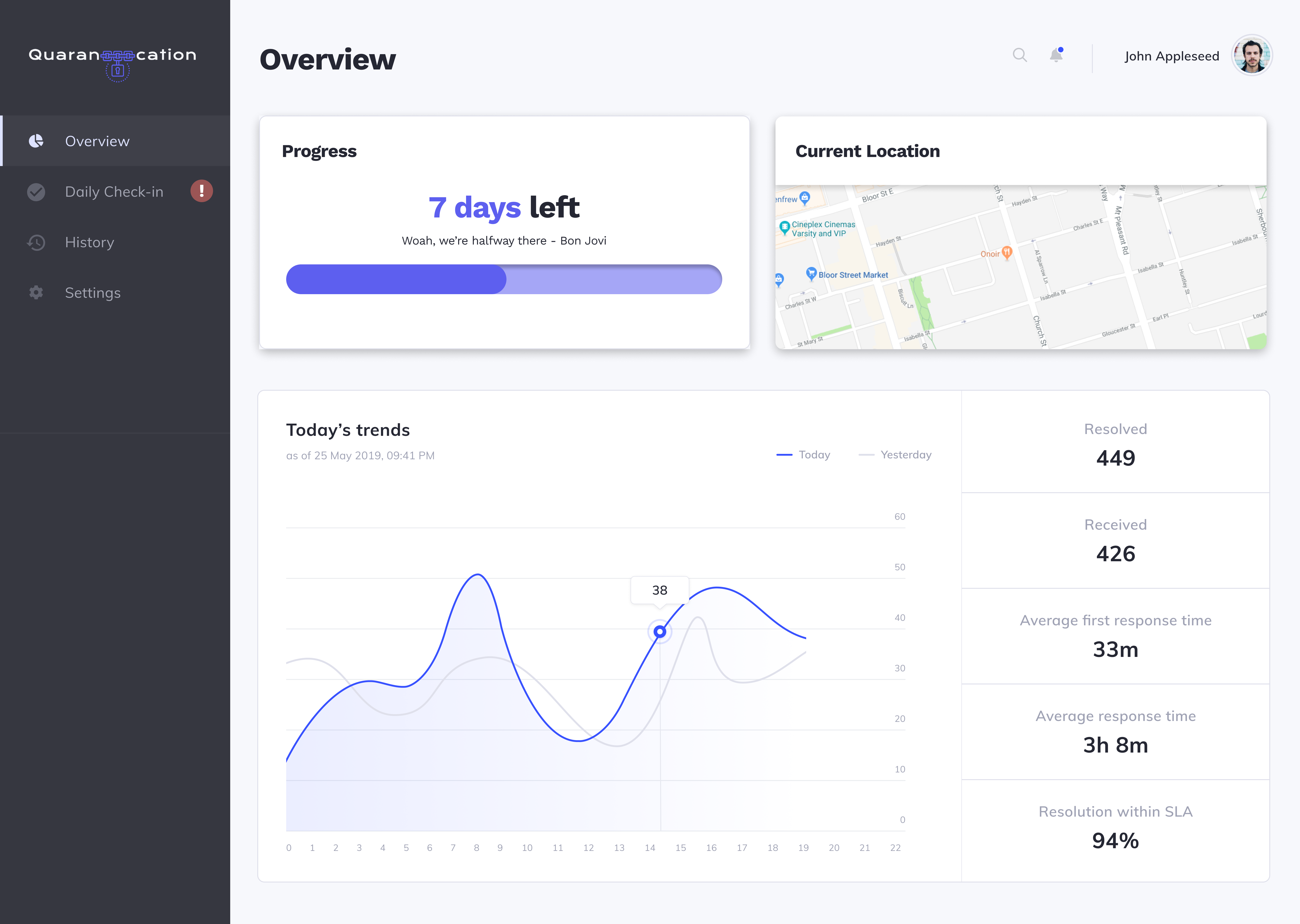Viewport: 1300px width, 924px height.
Task: Click the Quarantication lock logo
Action: click(x=117, y=70)
